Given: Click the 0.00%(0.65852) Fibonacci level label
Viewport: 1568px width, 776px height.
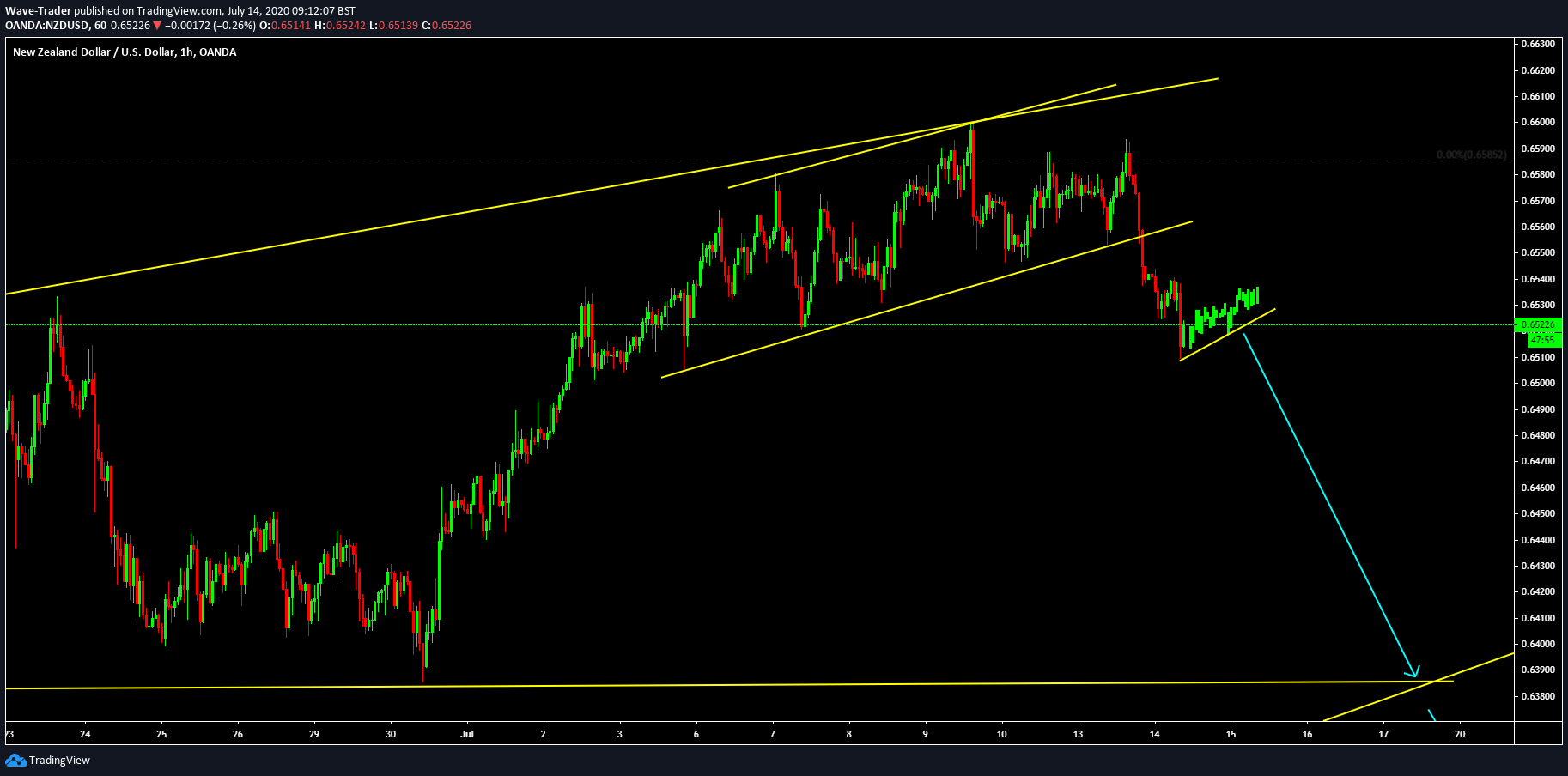Looking at the screenshot, I should 1471,155.
